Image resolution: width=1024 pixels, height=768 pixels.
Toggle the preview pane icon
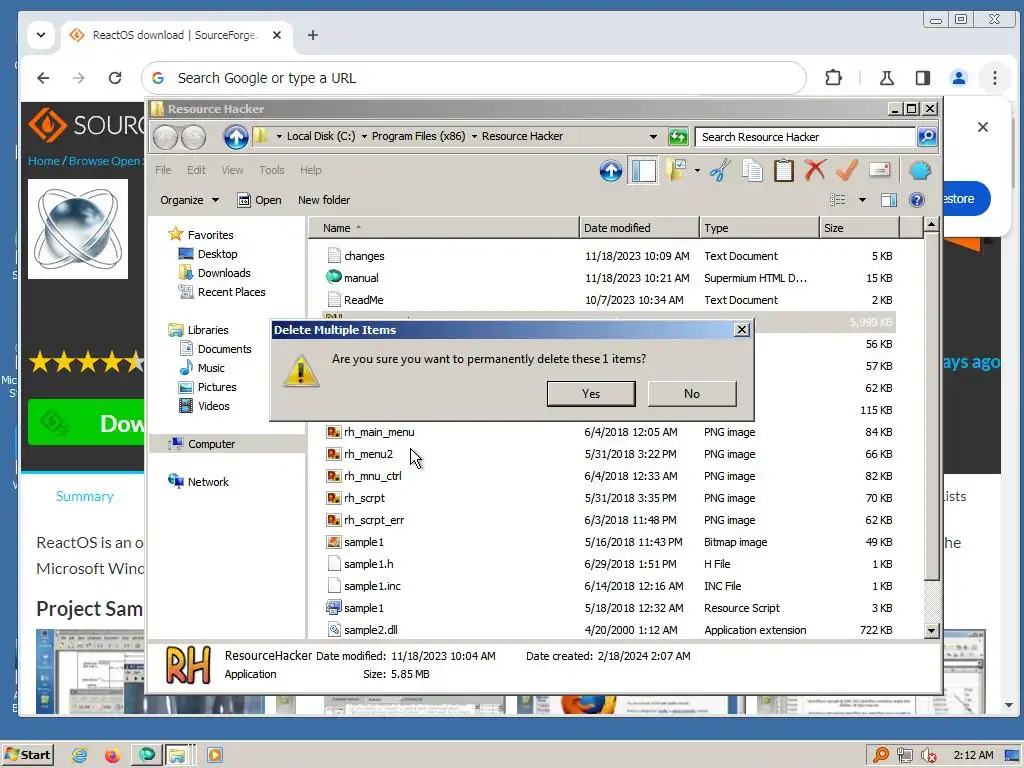click(x=889, y=200)
